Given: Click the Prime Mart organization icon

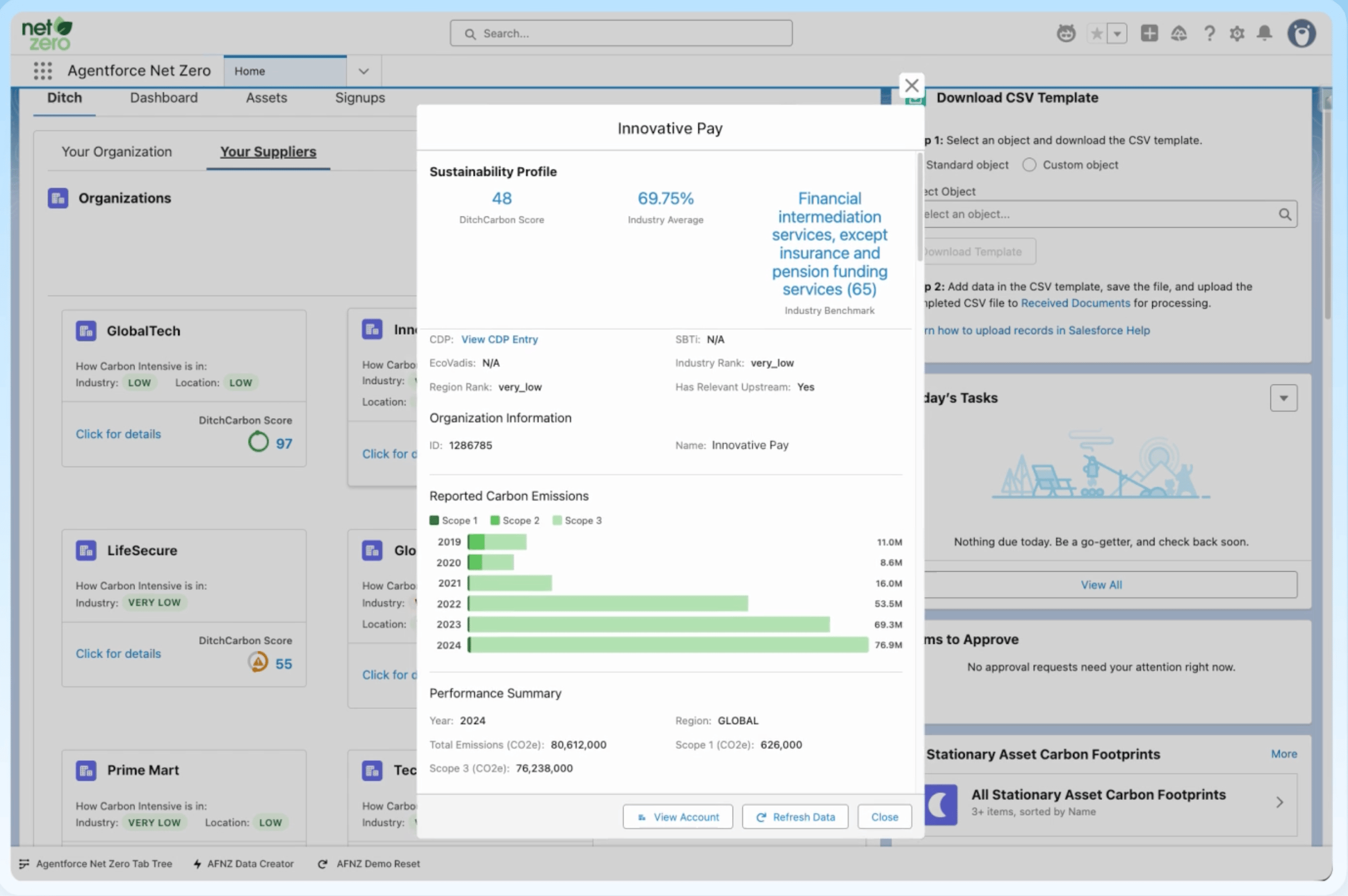Looking at the screenshot, I should (86, 770).
